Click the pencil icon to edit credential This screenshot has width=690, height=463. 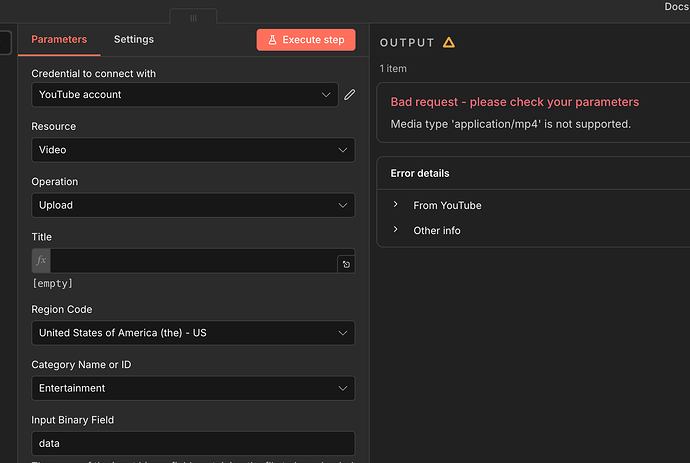point(349,95)
